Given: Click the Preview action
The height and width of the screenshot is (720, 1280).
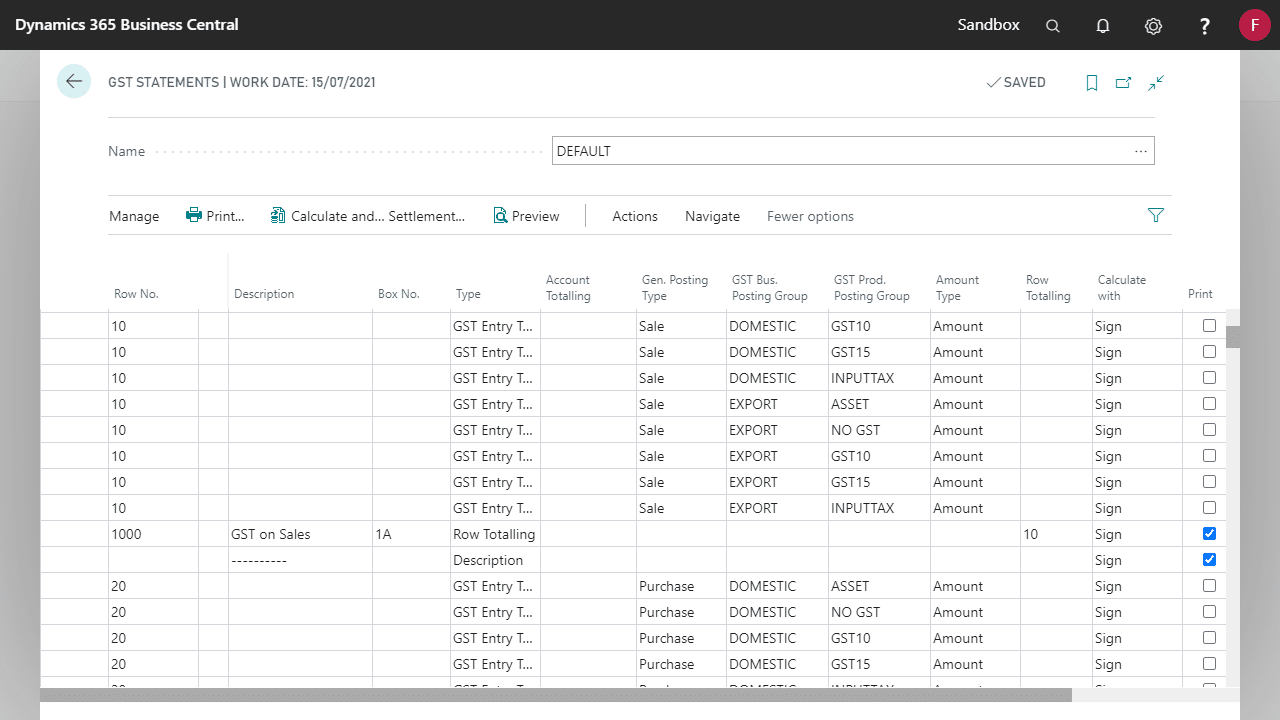Looking at the screenshot, I should [526, 216].
